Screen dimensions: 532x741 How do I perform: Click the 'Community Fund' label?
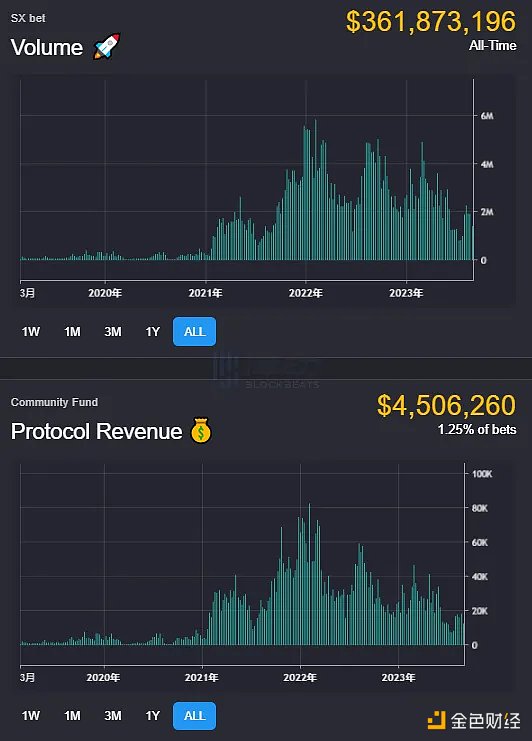click(54, 402)
